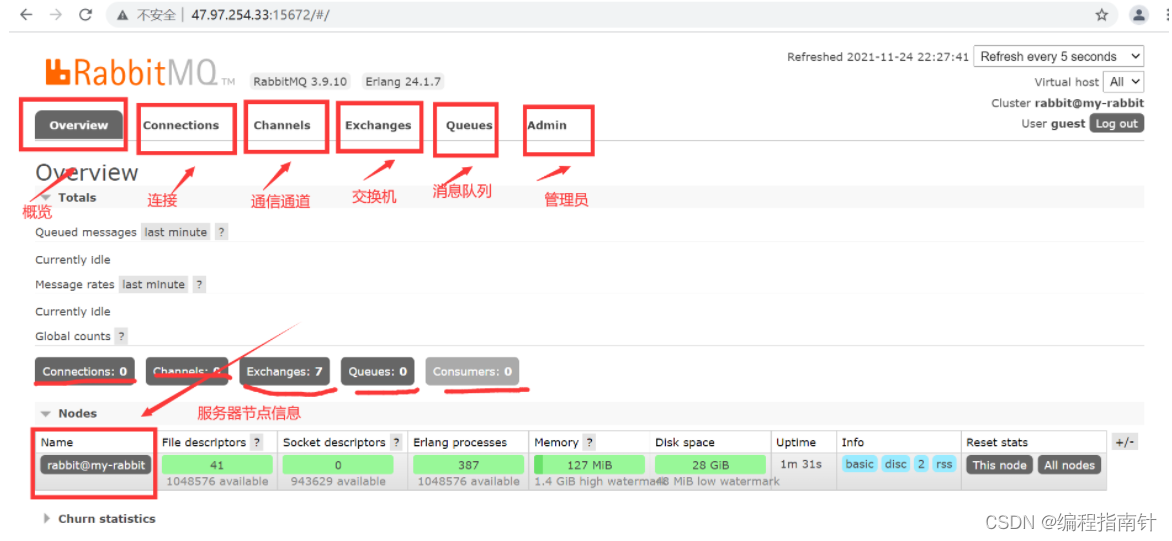Click the 943629 available text
Viewport: 1172px width, 541px height.
pyautogui.click(x=338, y=481)
